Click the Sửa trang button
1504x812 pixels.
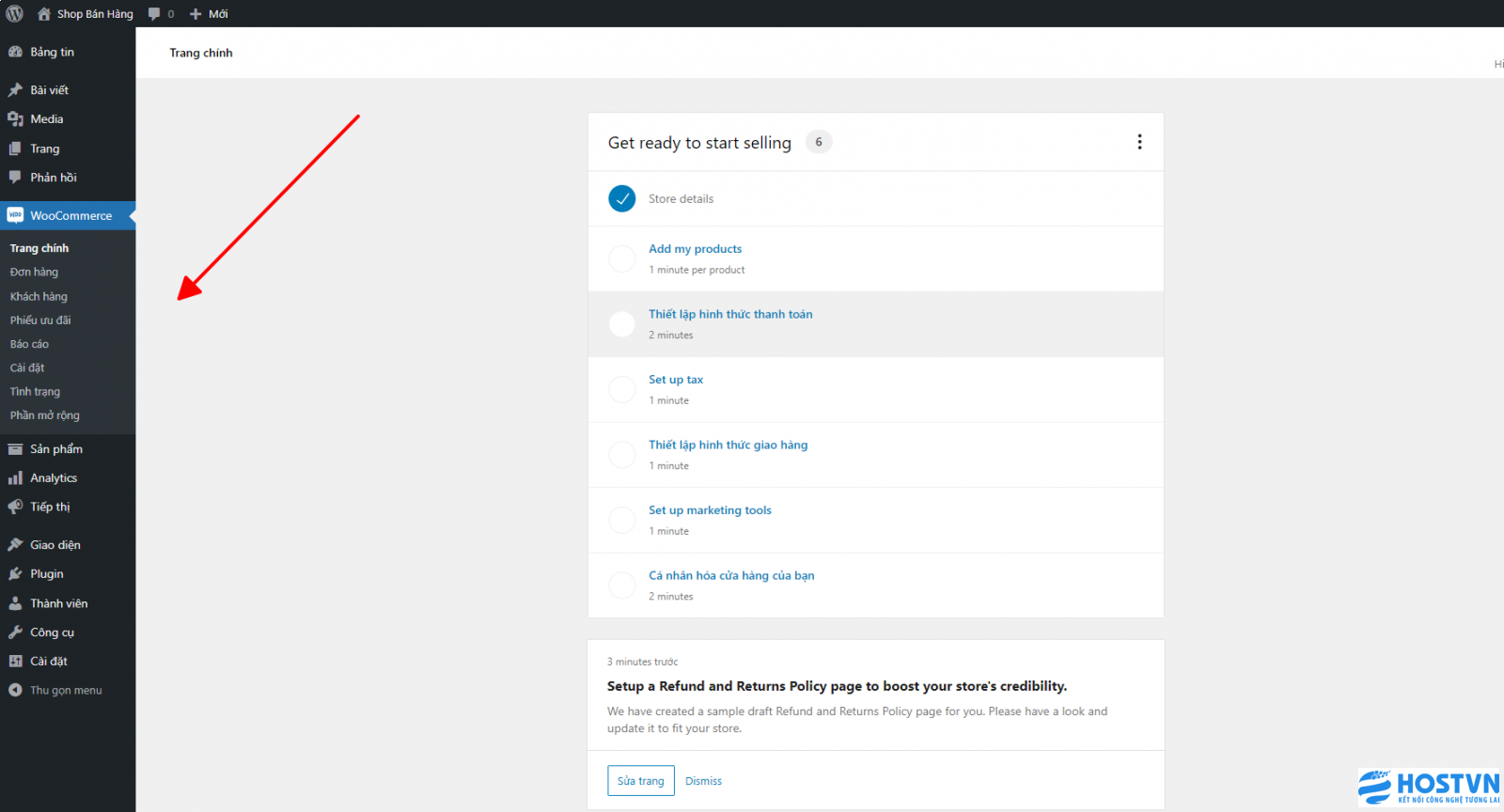[641, 781]
